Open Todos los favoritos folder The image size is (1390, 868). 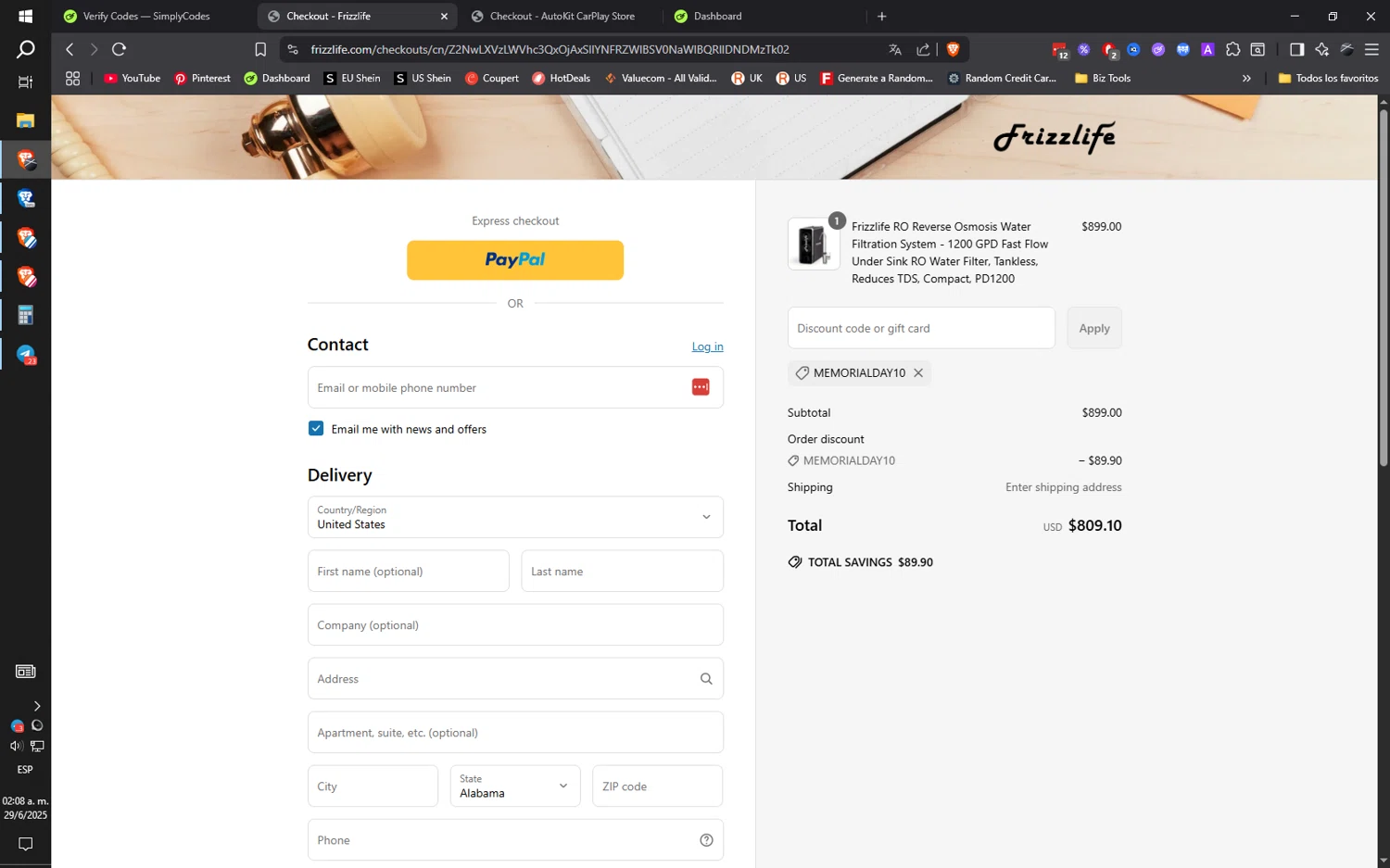(1328, 78)
